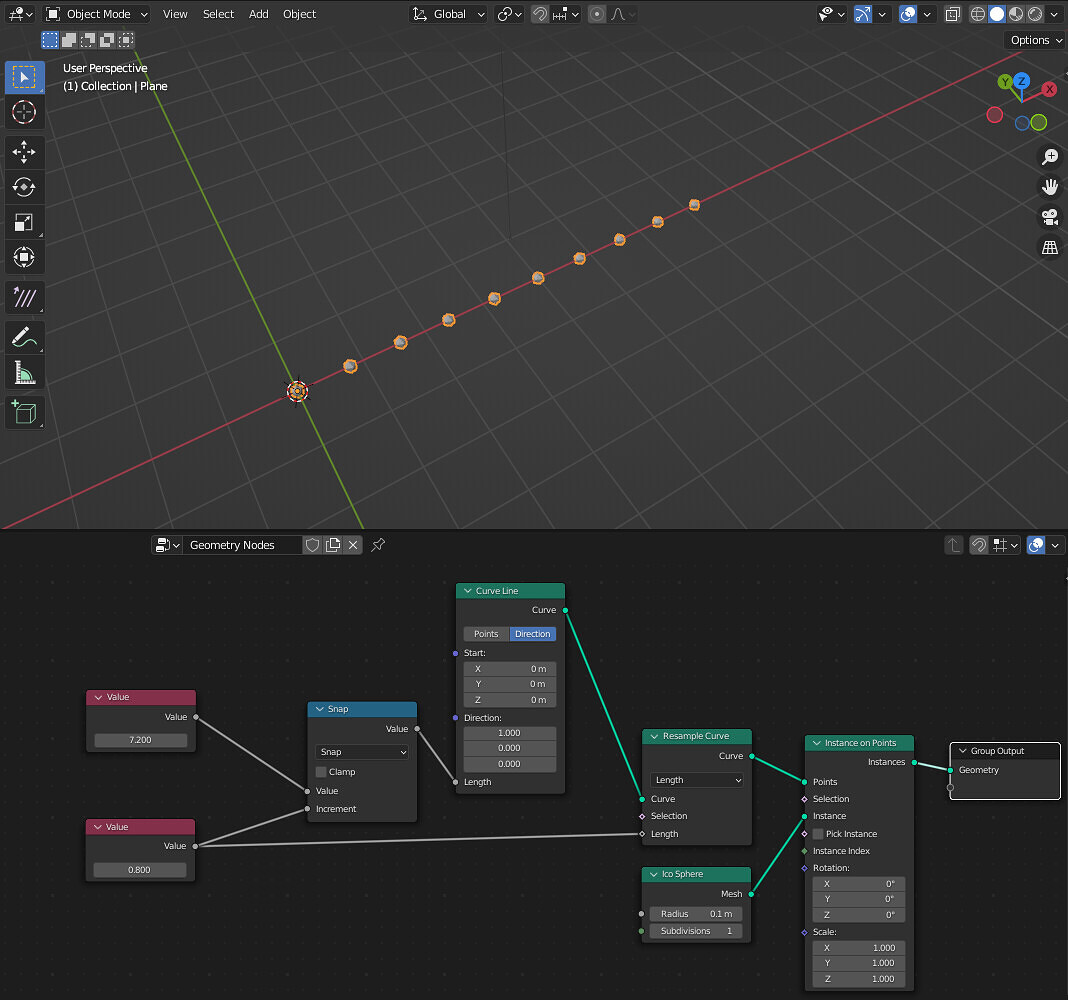Select solid viewport shading
This screenshot has height=1000, width=1068.
(996, 14)
